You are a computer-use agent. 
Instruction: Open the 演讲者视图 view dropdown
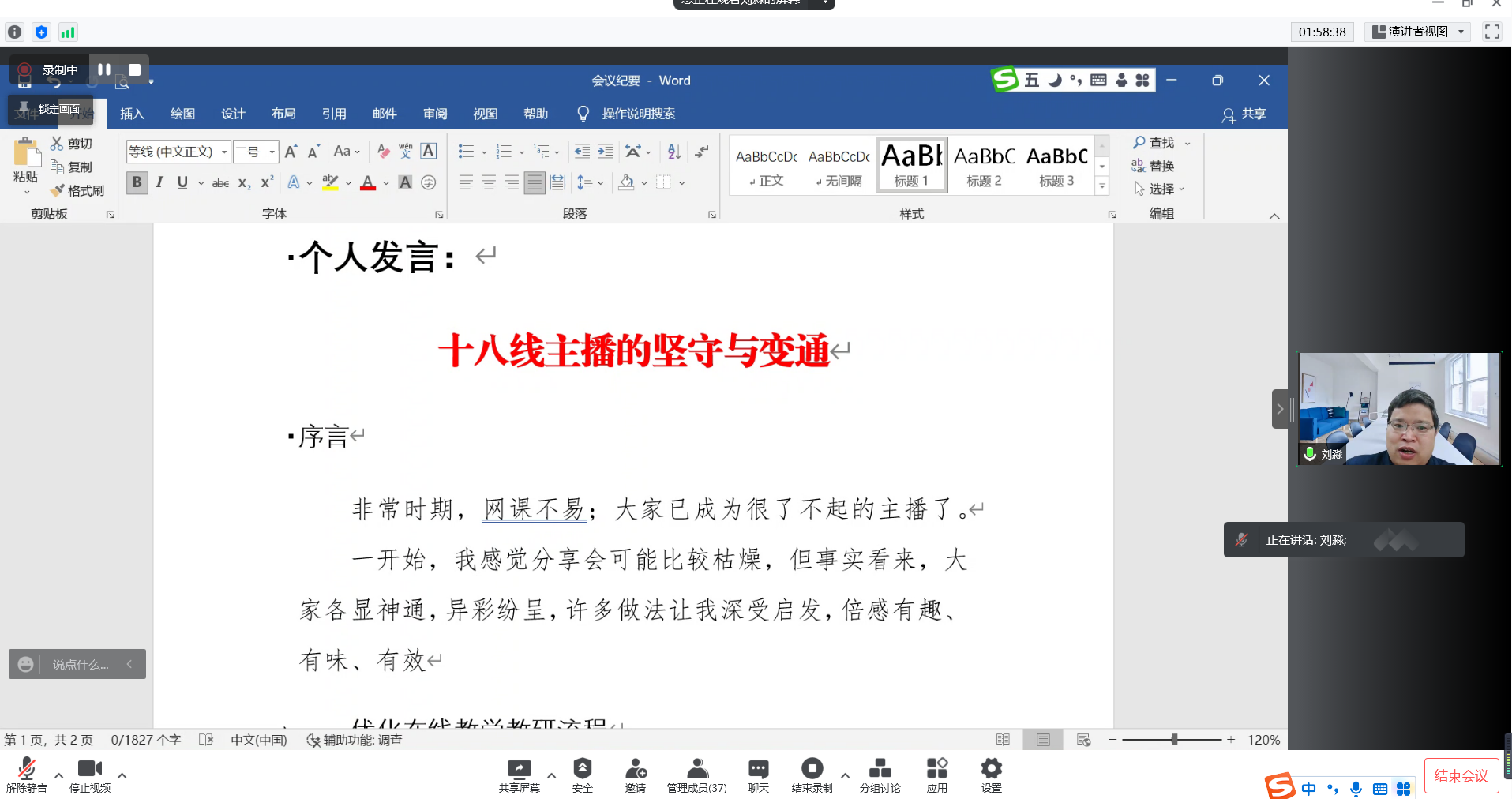[x=1418, y=32]
